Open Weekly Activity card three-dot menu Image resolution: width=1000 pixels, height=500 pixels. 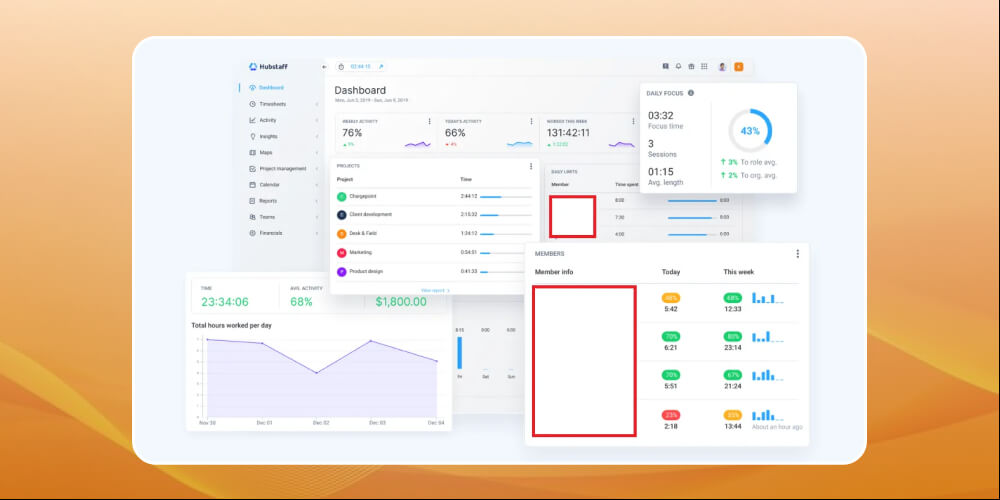point(429,121)
